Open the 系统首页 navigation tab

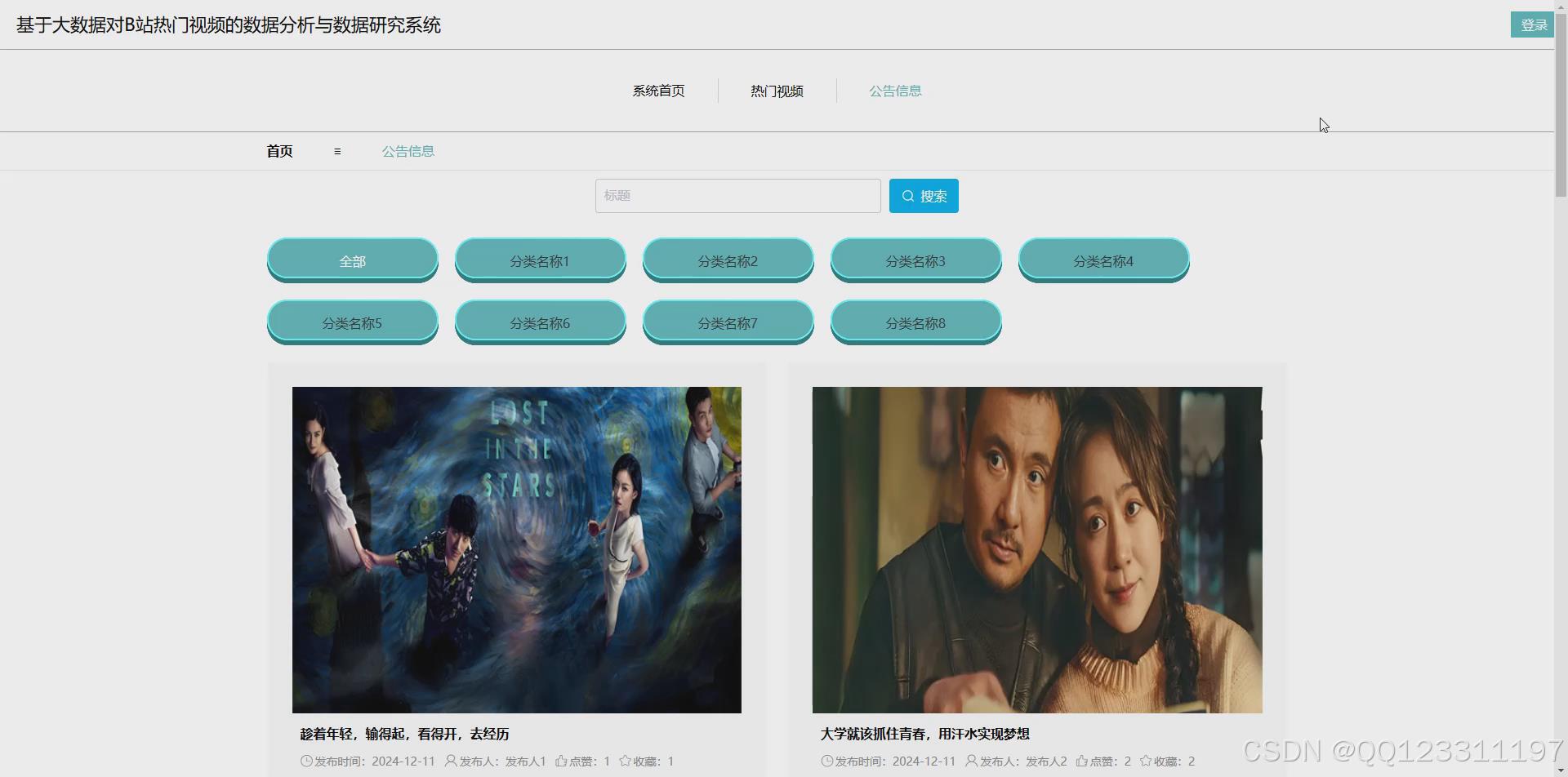pyautogui.click(x=658, y=91)
